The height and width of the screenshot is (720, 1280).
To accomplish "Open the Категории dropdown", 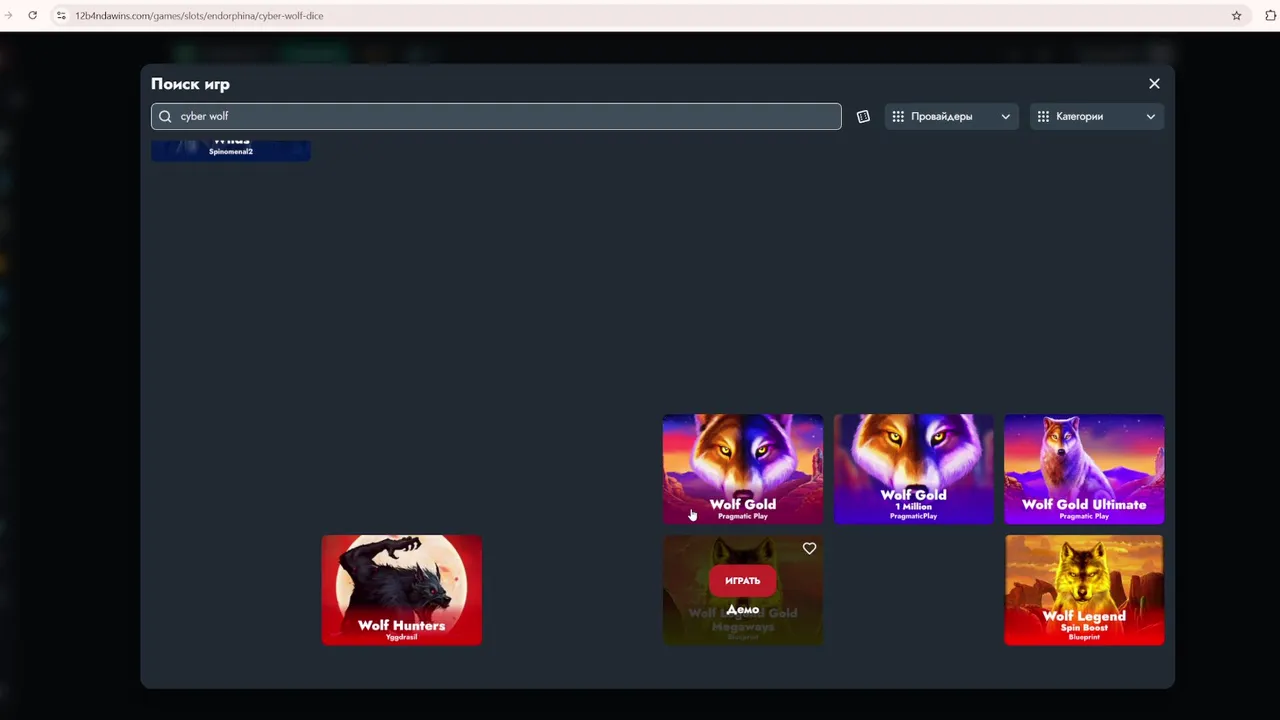I will click(1096, 116).
